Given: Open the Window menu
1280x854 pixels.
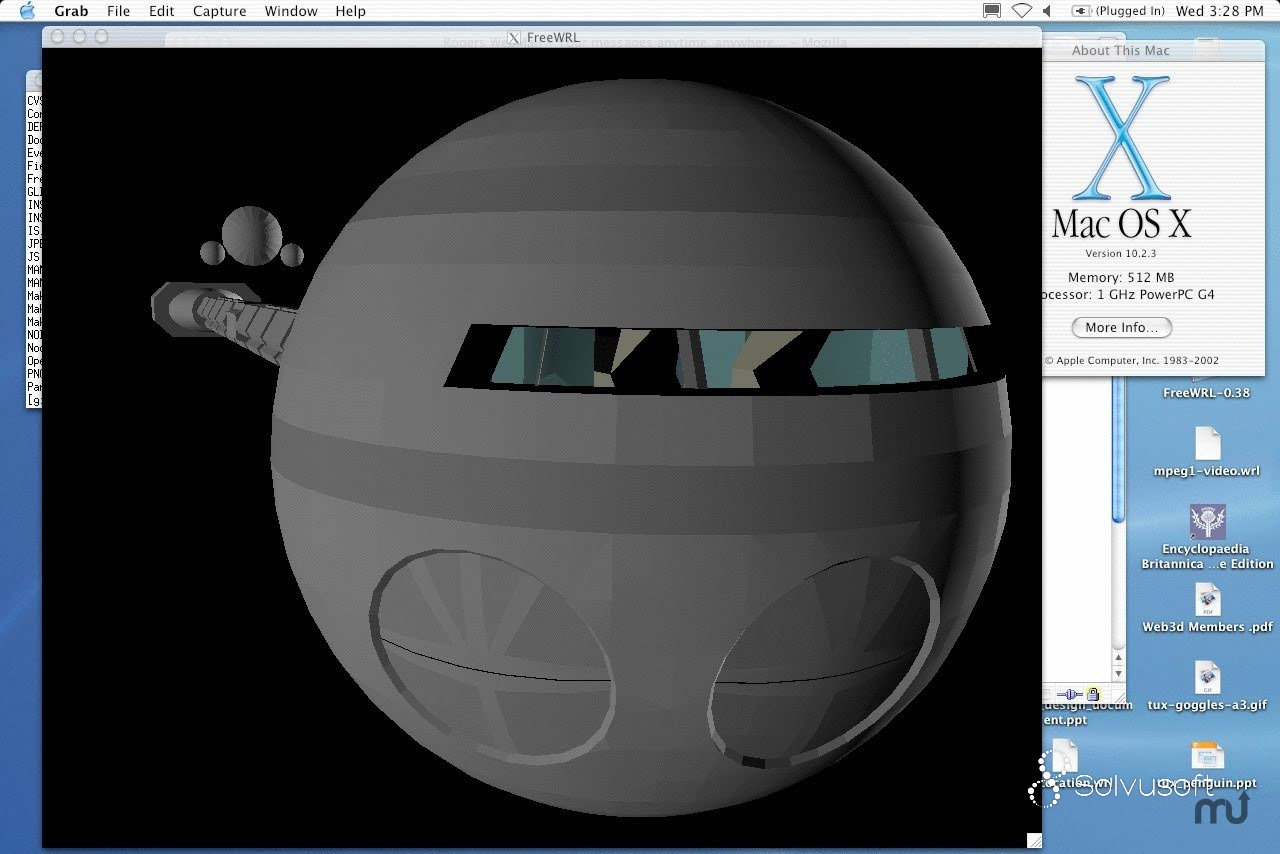Looking at the screenshot, I should [291, 11].
